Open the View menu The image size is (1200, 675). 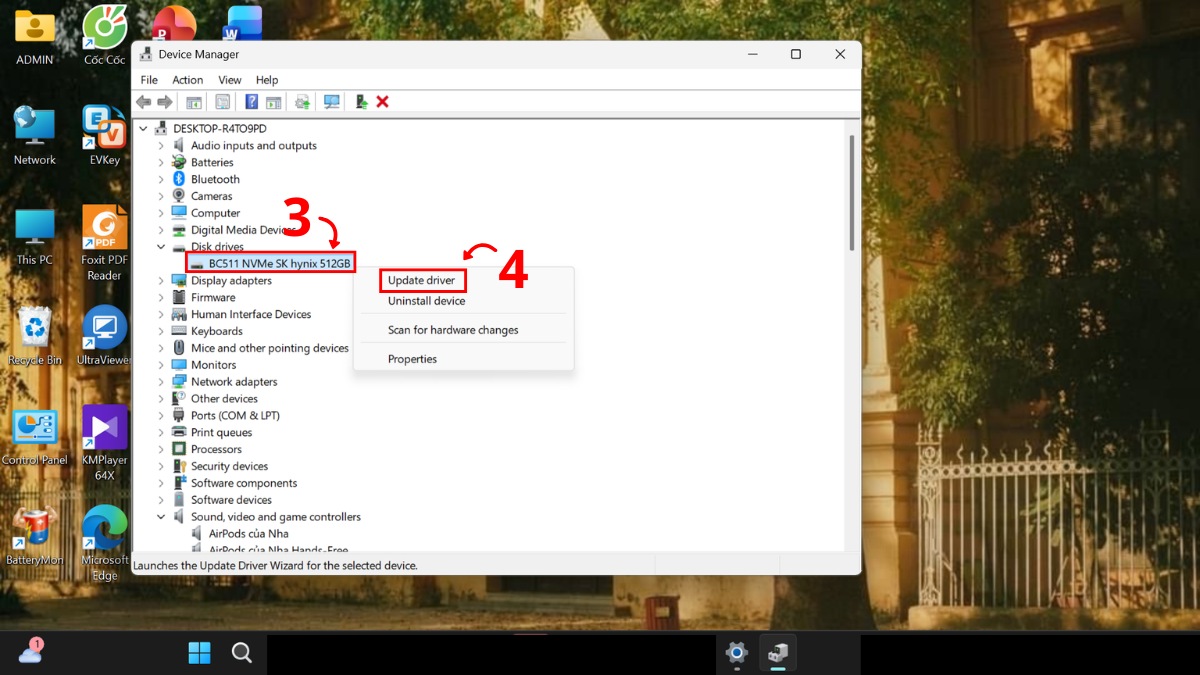pos(230,80)
